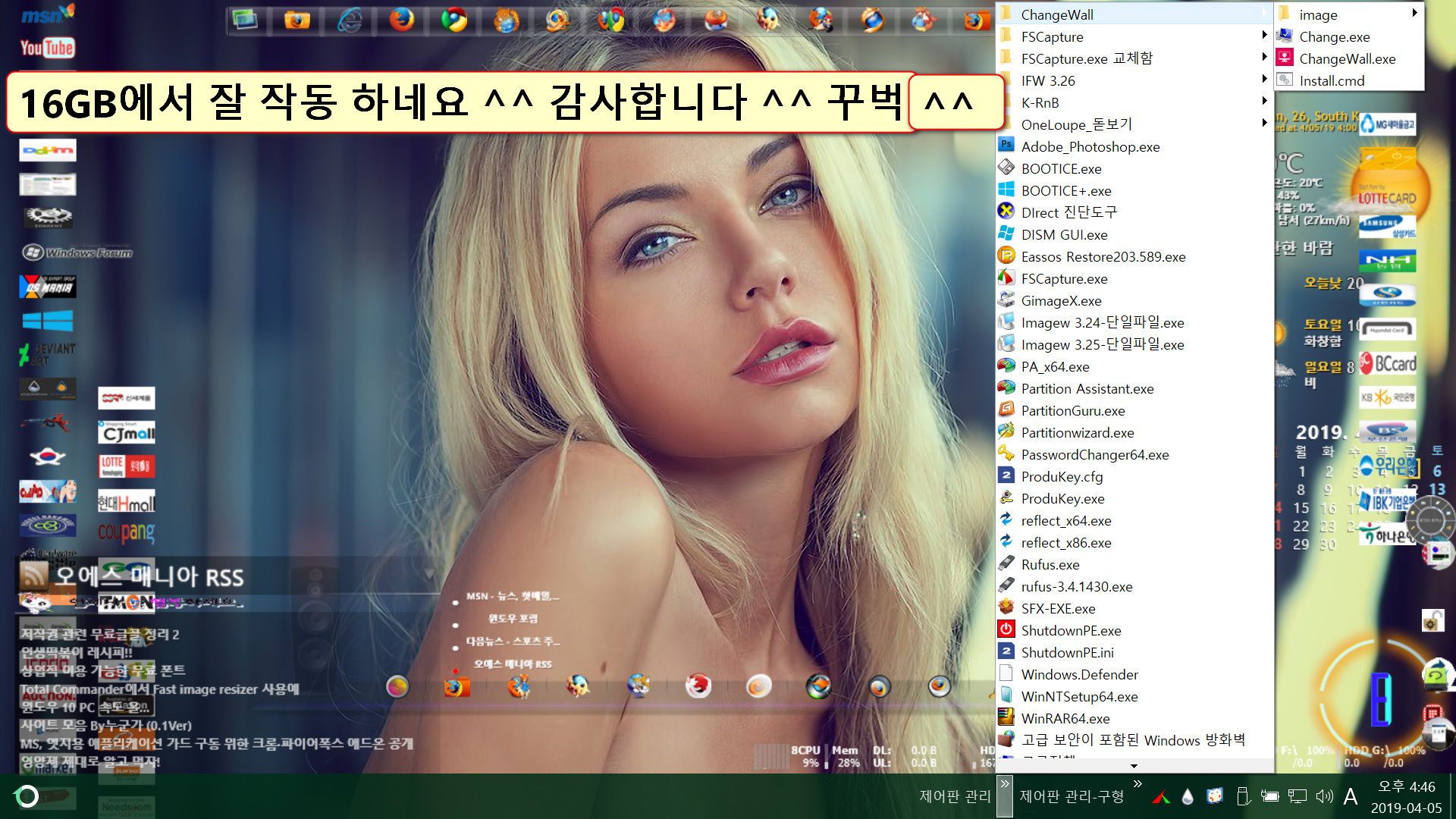Launch Change.exe from the submenu
Viewport: 1456px width, 819px height.
tap(1348, 36)
